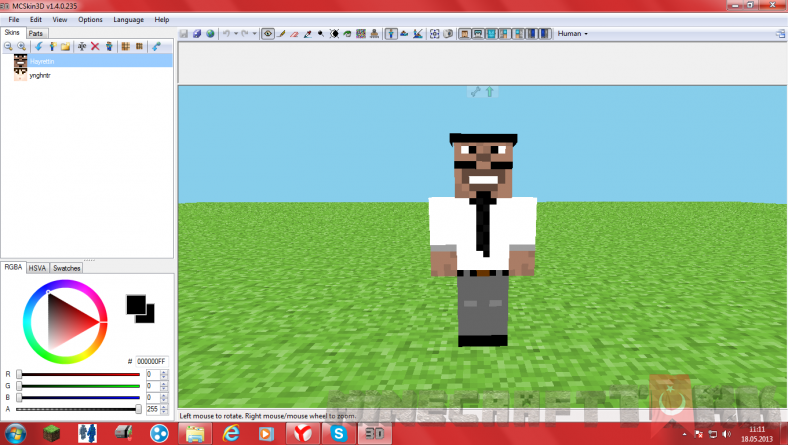This screenshot has width=788, height=445.
Task: Select the Darken/Lighten spiky tool
Action: click(334, 34)
